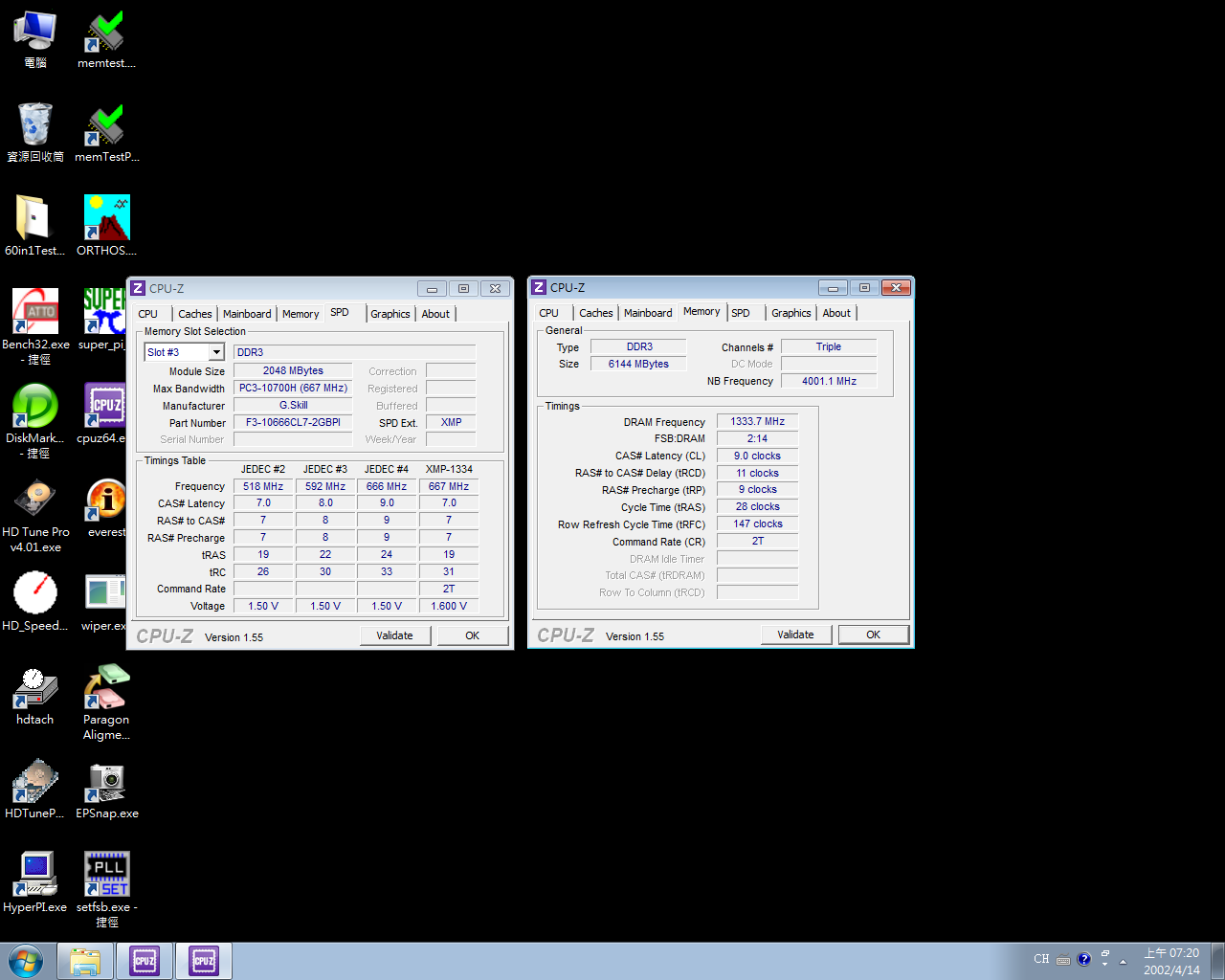Click the CH language indicator
The width and height of the screenshot is (1225, 980).
click(x=1041, y=959)
